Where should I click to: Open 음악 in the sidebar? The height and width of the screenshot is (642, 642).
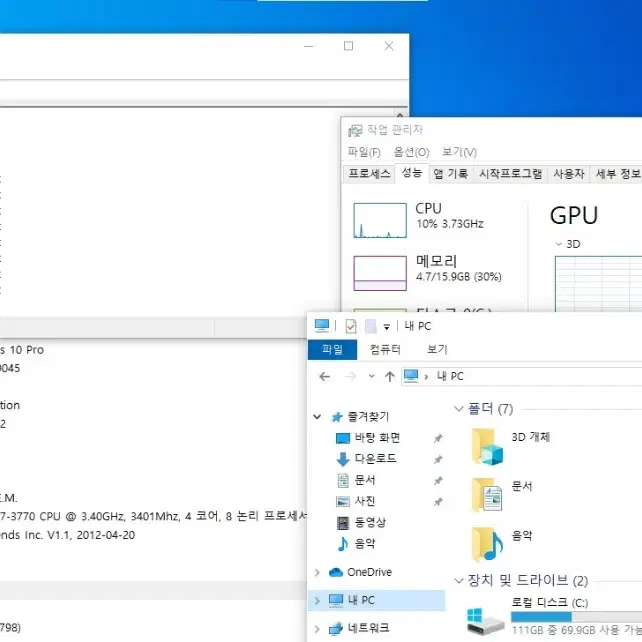pyautogui.click(x=364, y=544)
